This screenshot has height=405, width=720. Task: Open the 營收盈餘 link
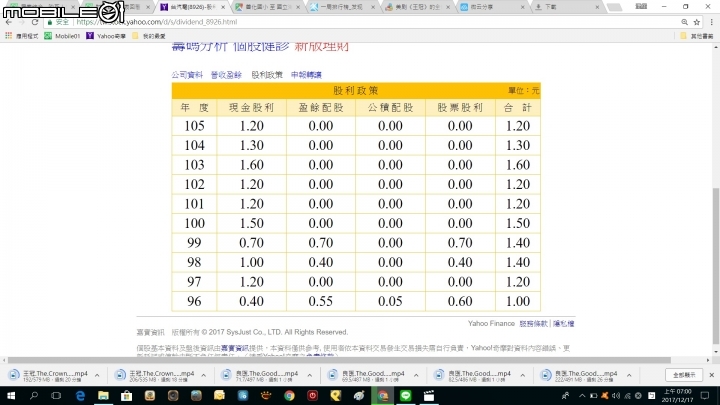[x=226, y=75]
